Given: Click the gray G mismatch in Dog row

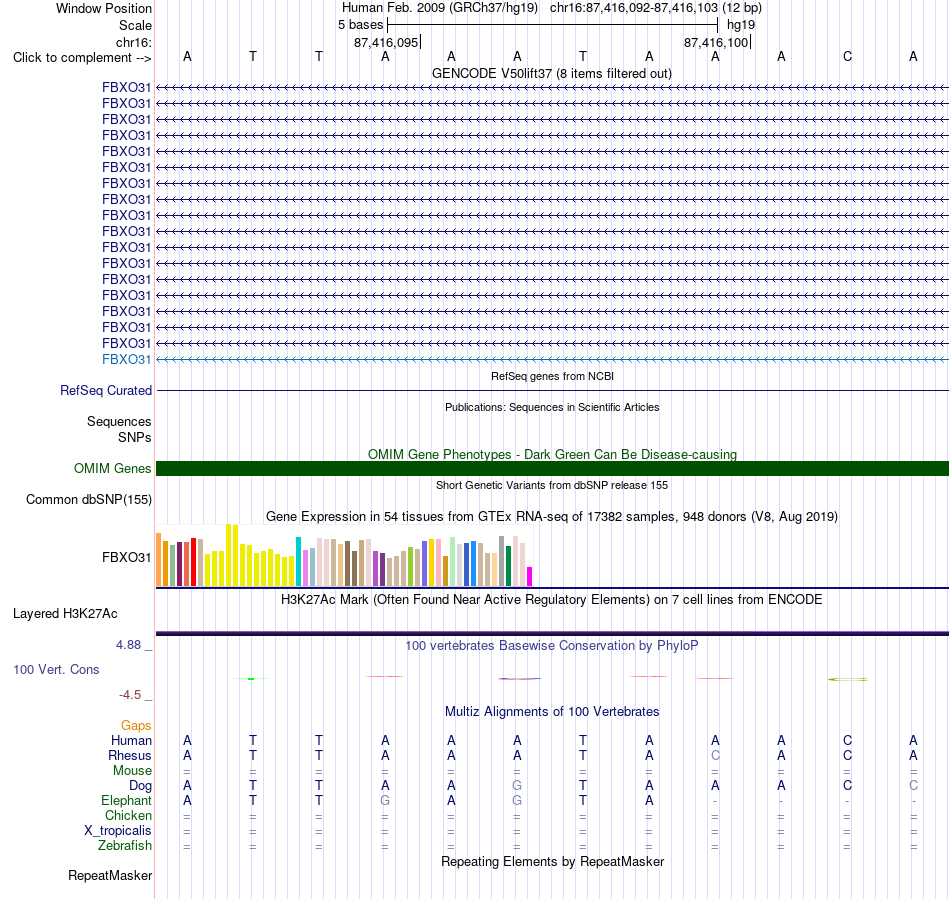Looking at the screenshot, I should [517, 785].
